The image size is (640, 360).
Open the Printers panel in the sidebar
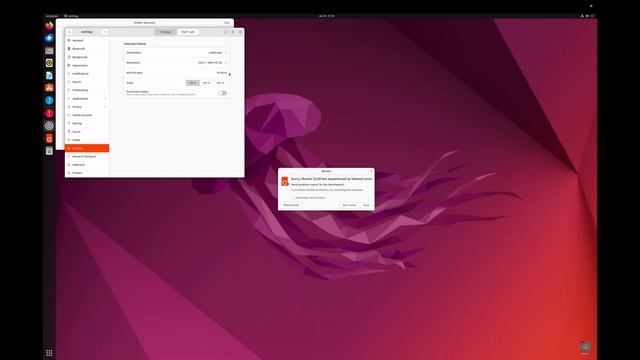click(87, 173)
